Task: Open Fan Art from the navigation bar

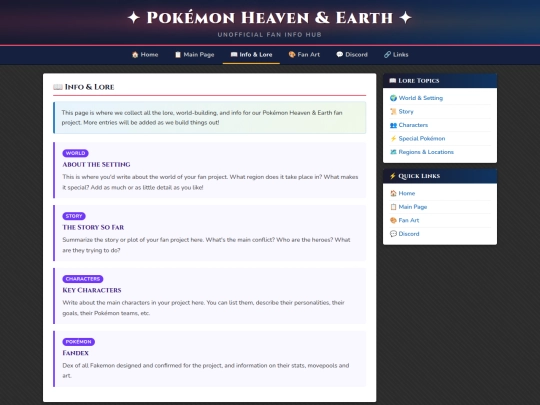Action: (x=304, y=54)
